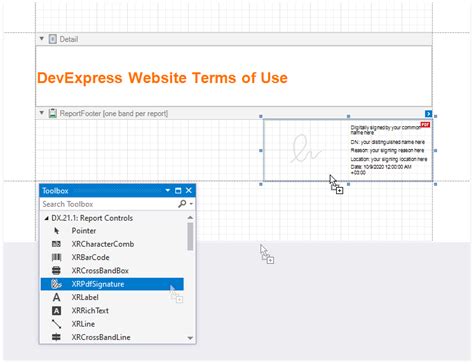Click the XRLabel letter A icon
Viewport: 474px width, 364px height.
57,297
